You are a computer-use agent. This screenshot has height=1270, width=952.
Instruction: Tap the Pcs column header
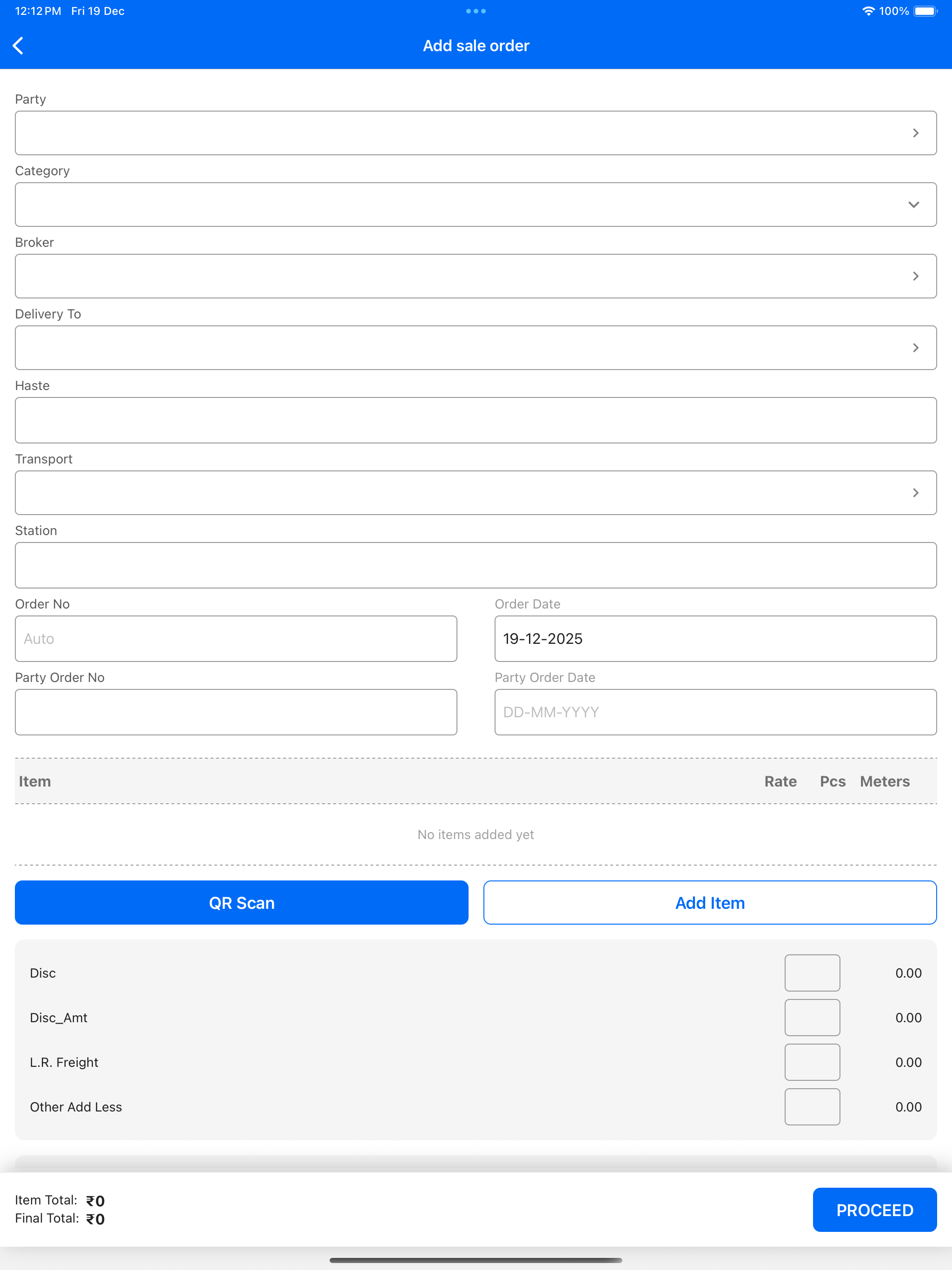coord(833,781)
